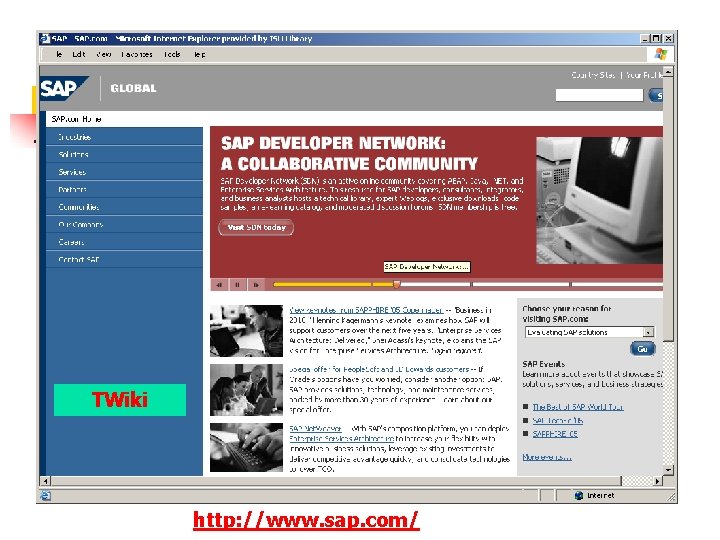Open the http://www.sap.com/ link

306,520
